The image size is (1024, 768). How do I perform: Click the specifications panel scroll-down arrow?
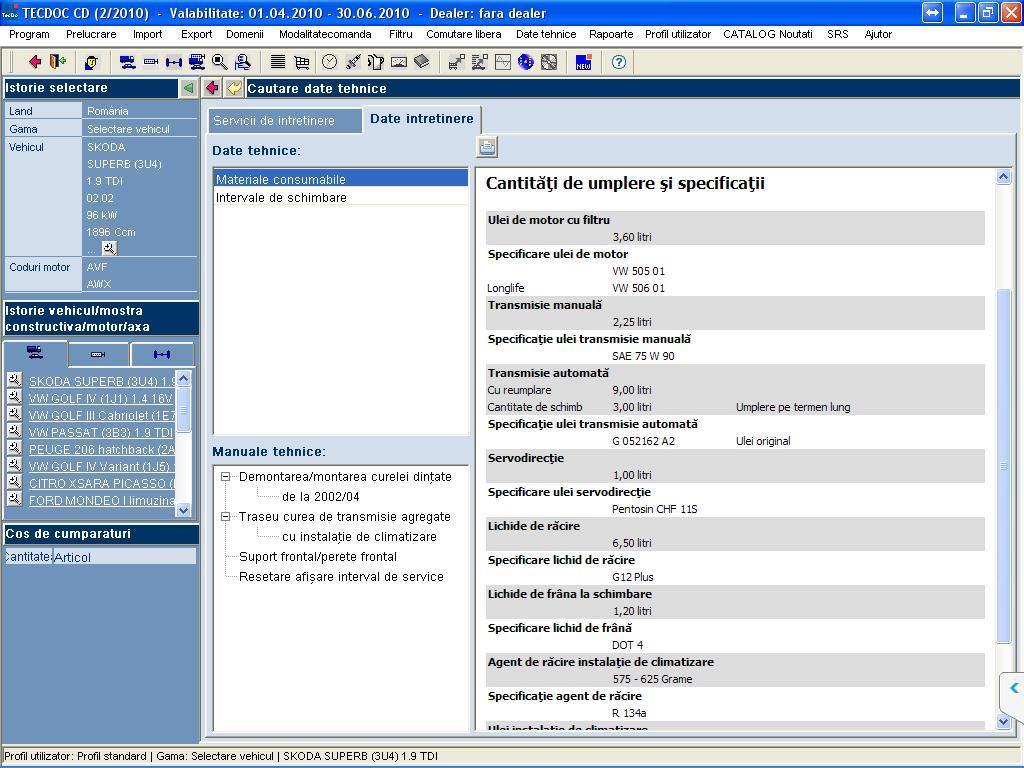[1004, 722]
